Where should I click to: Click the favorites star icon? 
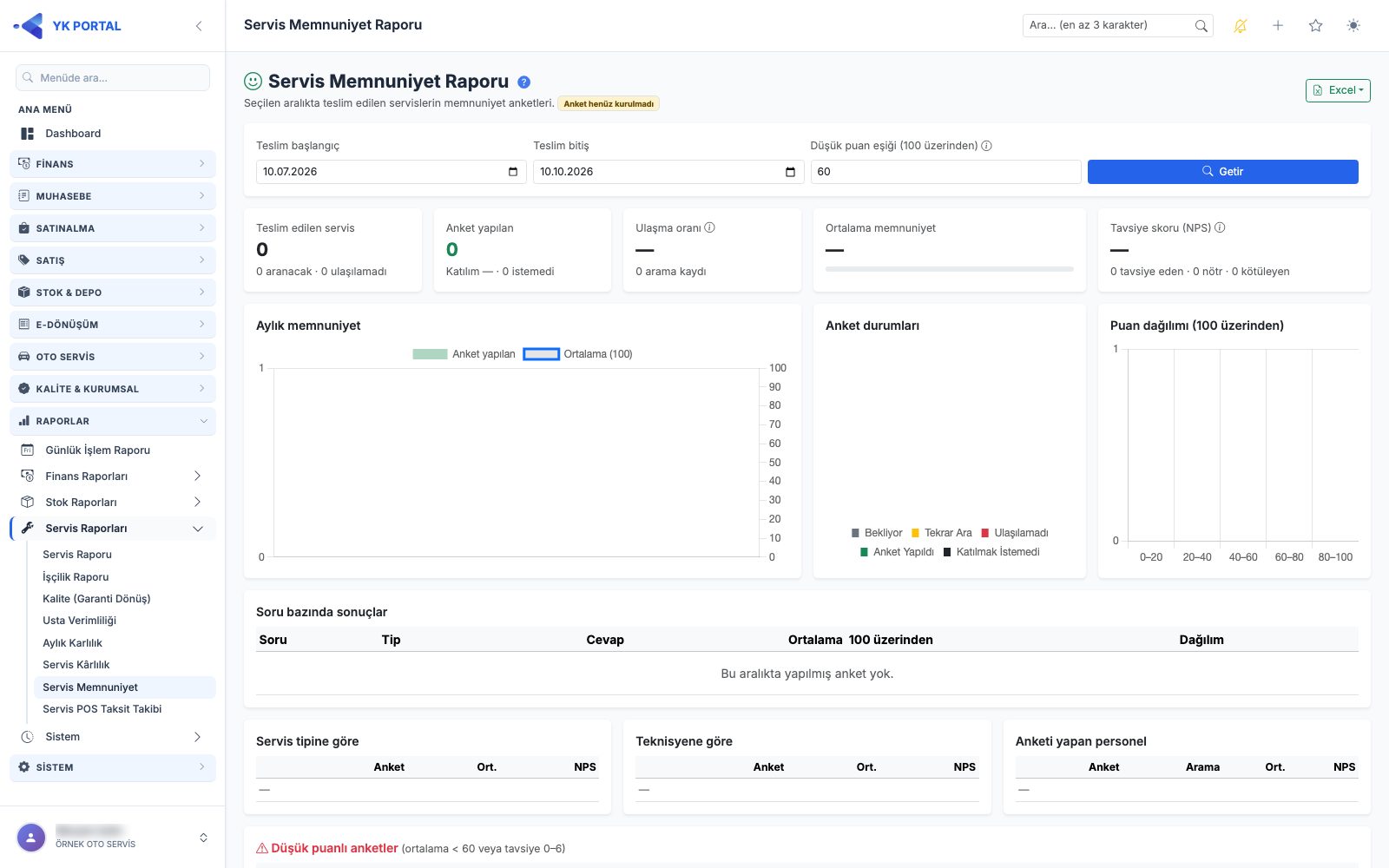[1316, 26]
